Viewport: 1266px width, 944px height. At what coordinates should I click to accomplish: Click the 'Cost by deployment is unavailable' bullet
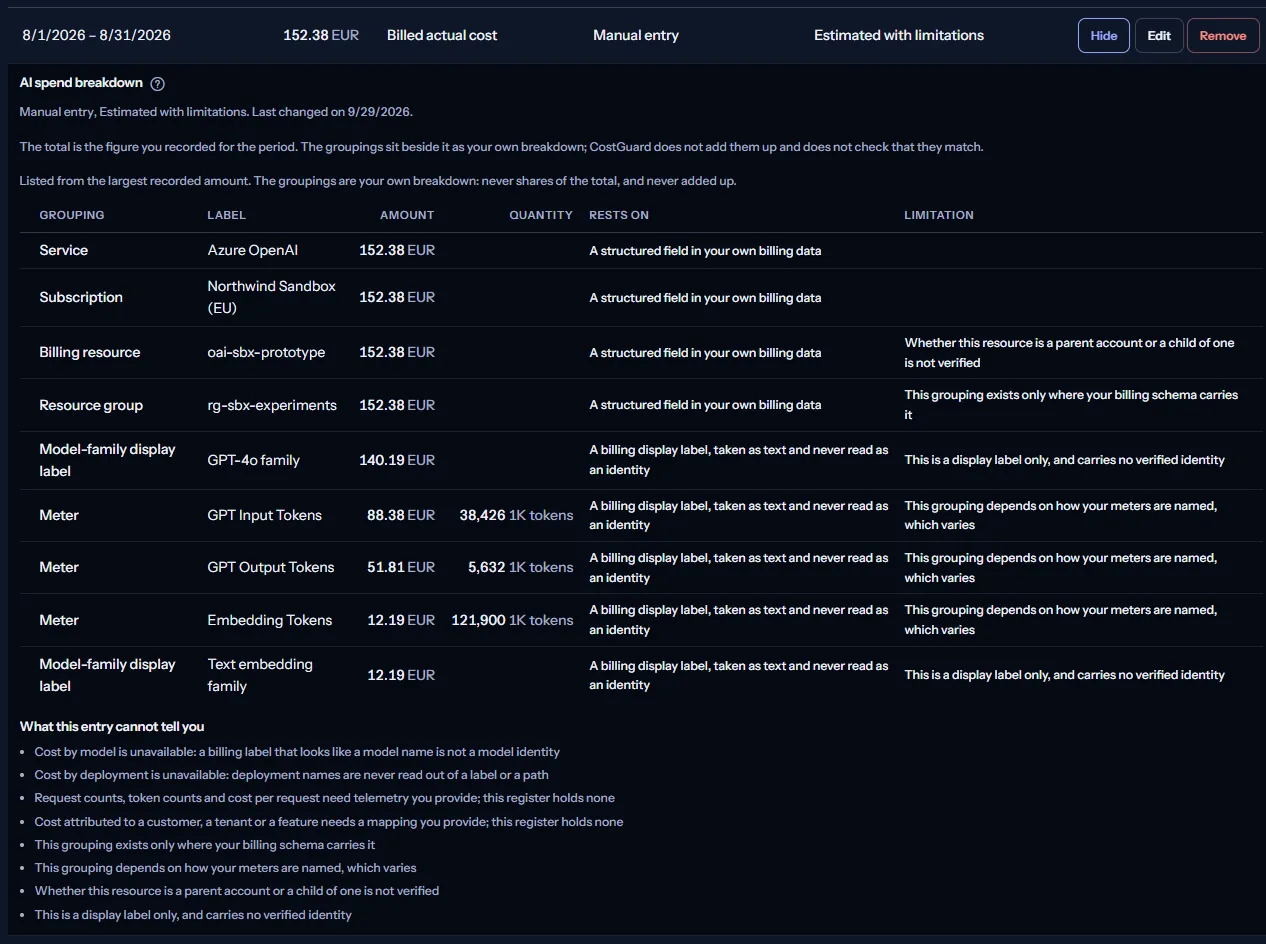point(291,774)
